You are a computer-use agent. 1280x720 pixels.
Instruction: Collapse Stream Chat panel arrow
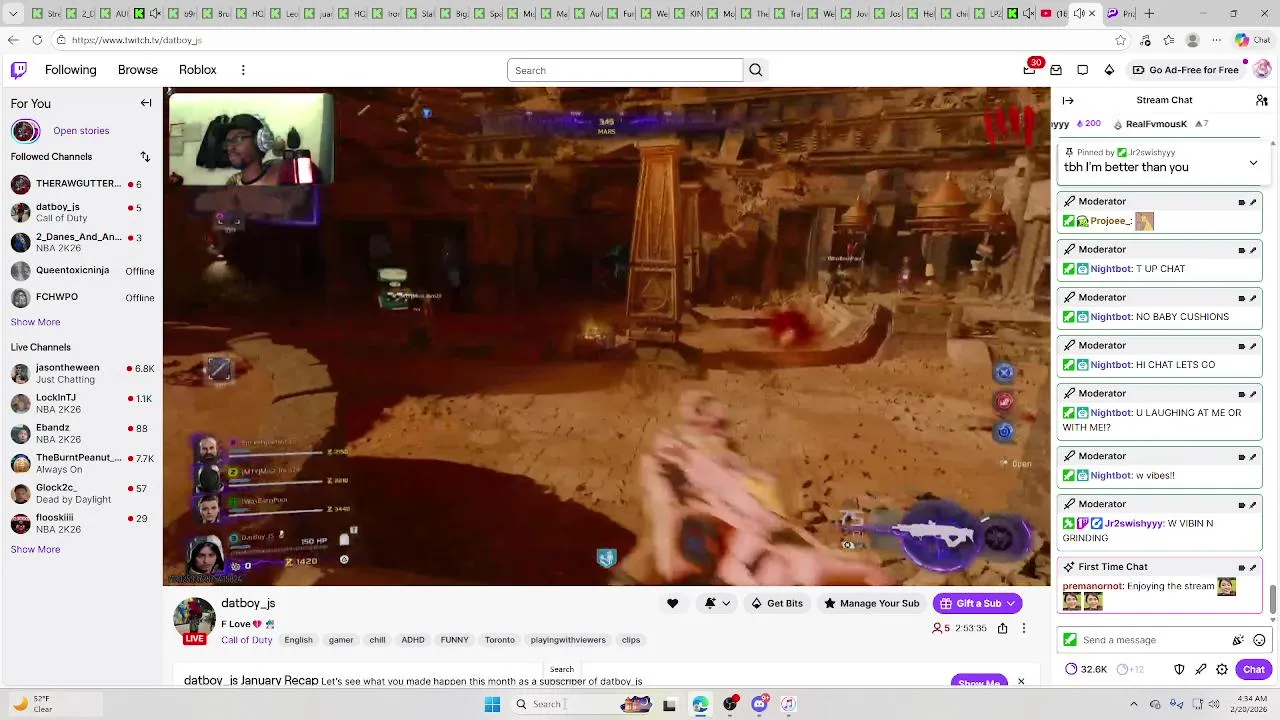click(1068, 100)
